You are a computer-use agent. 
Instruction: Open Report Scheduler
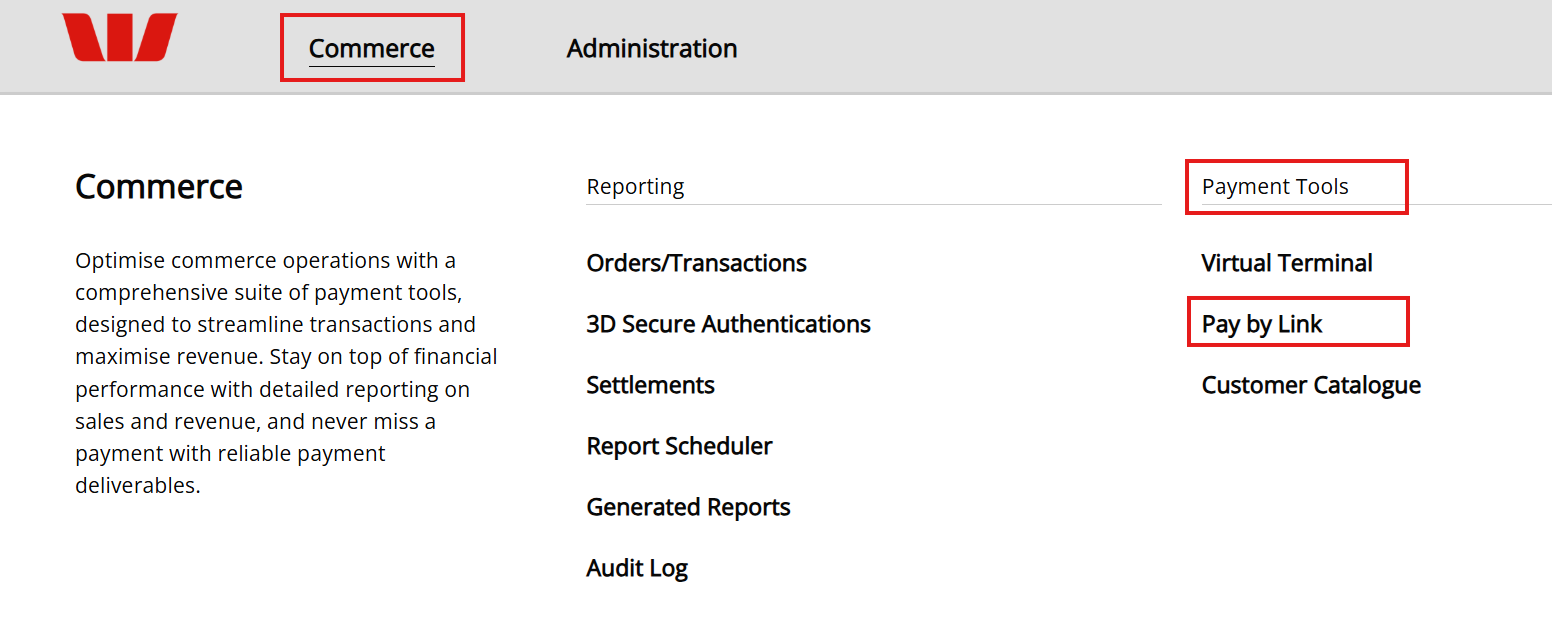click(x=679, y=446)
